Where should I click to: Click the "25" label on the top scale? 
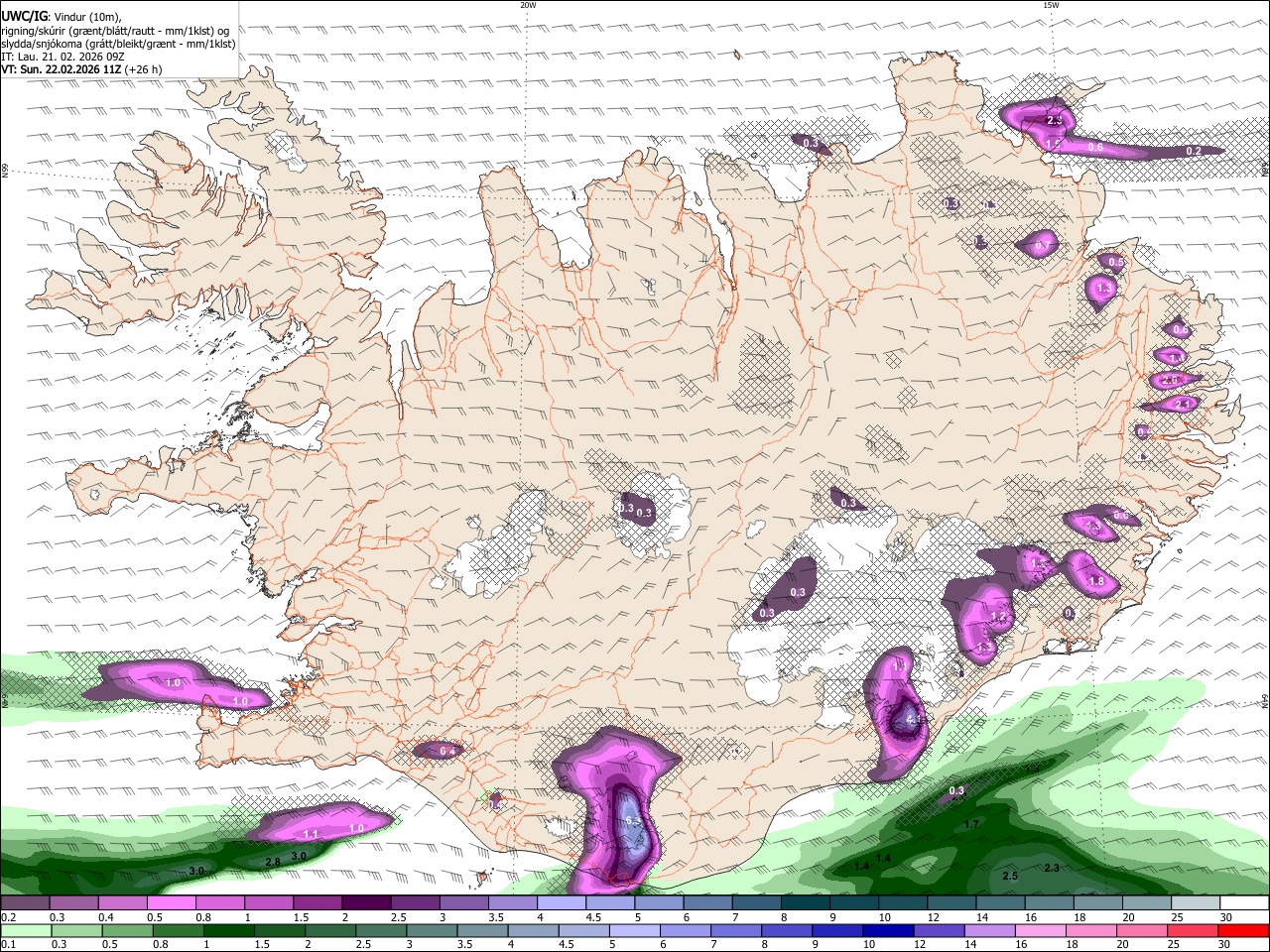pyautogui.click(x=1177, y=918)
